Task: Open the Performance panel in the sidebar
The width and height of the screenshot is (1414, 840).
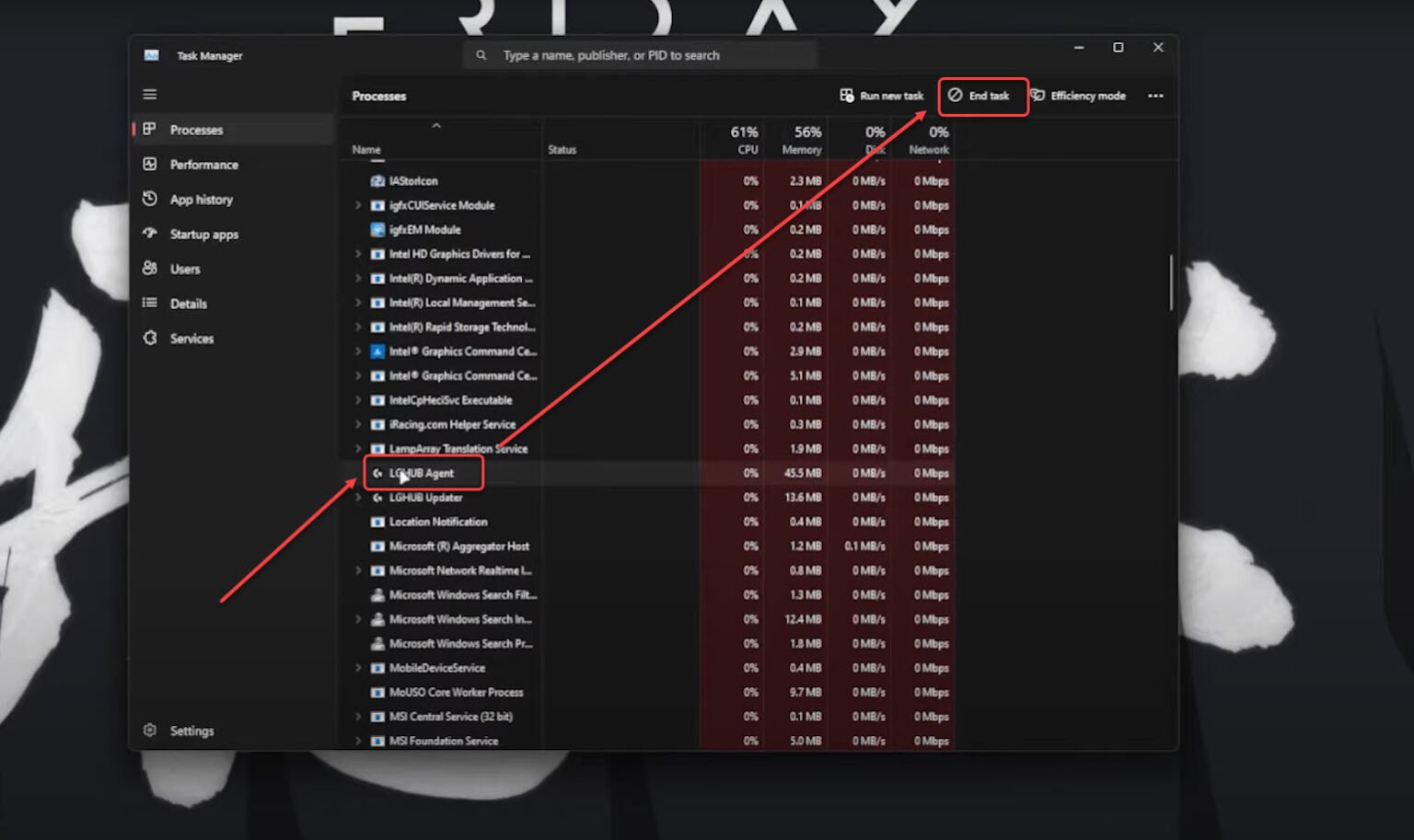Action: (x=203, y=164)
